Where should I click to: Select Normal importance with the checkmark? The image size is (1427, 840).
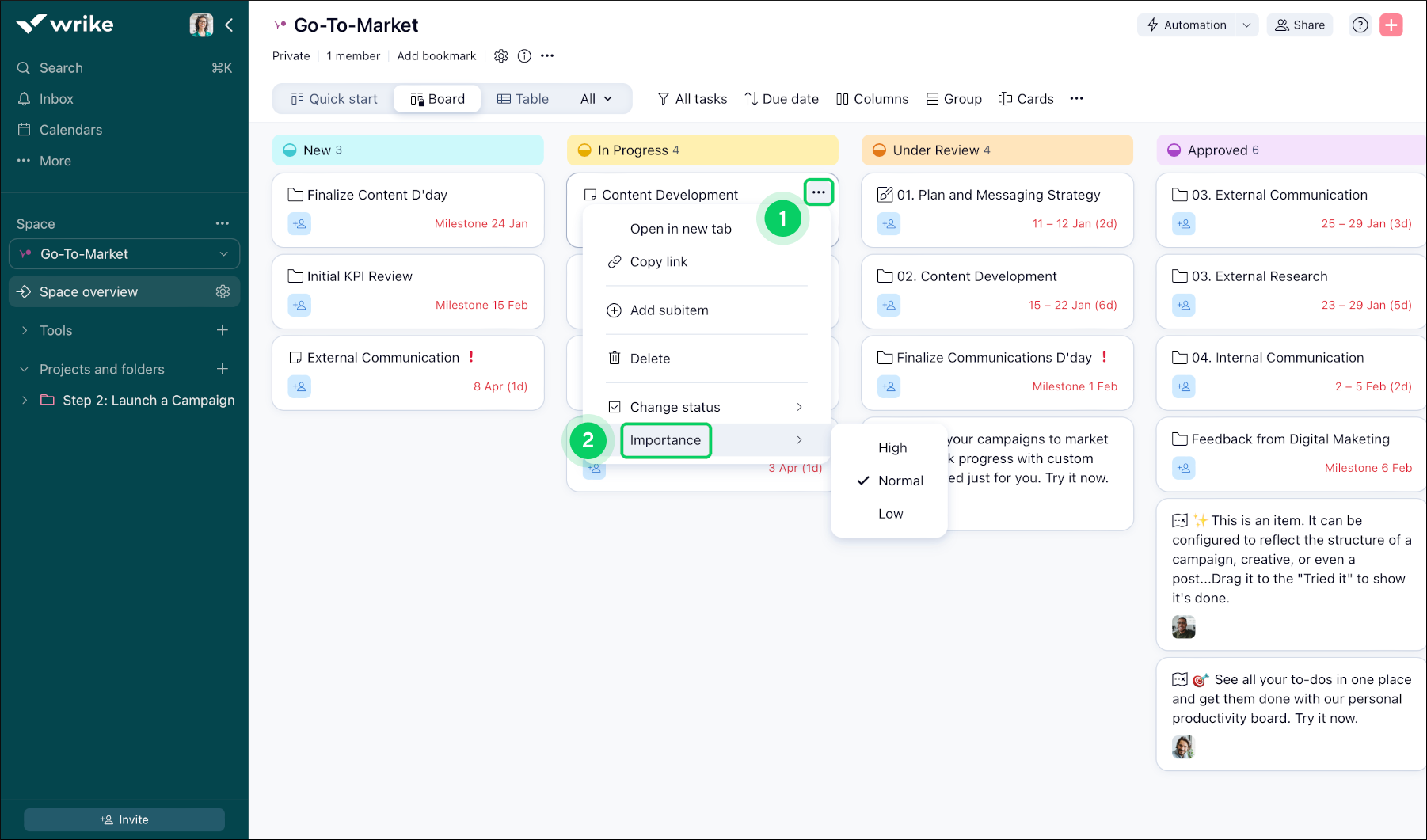click(900, 480)
